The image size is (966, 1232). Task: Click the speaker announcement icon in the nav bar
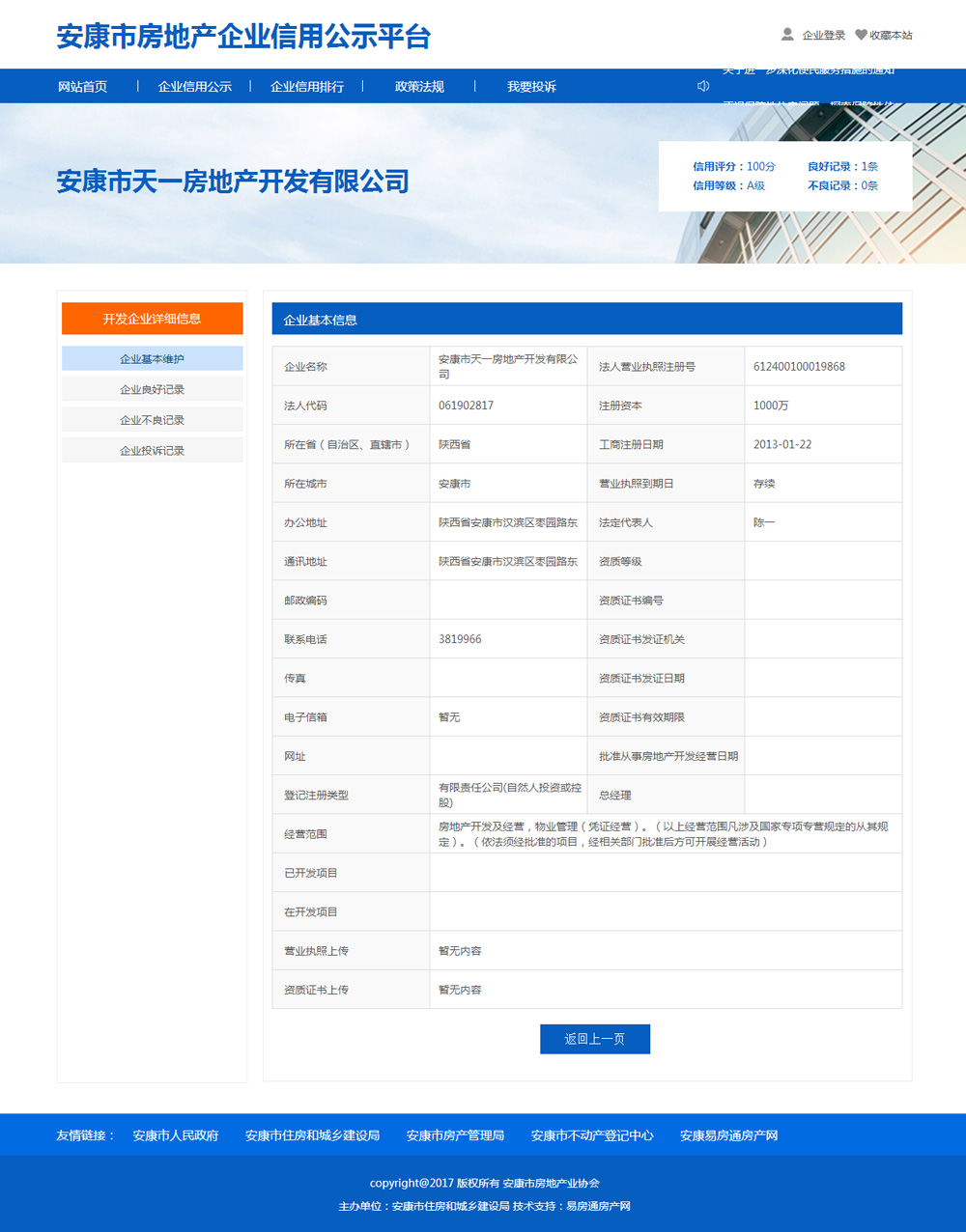pos(703,86)
